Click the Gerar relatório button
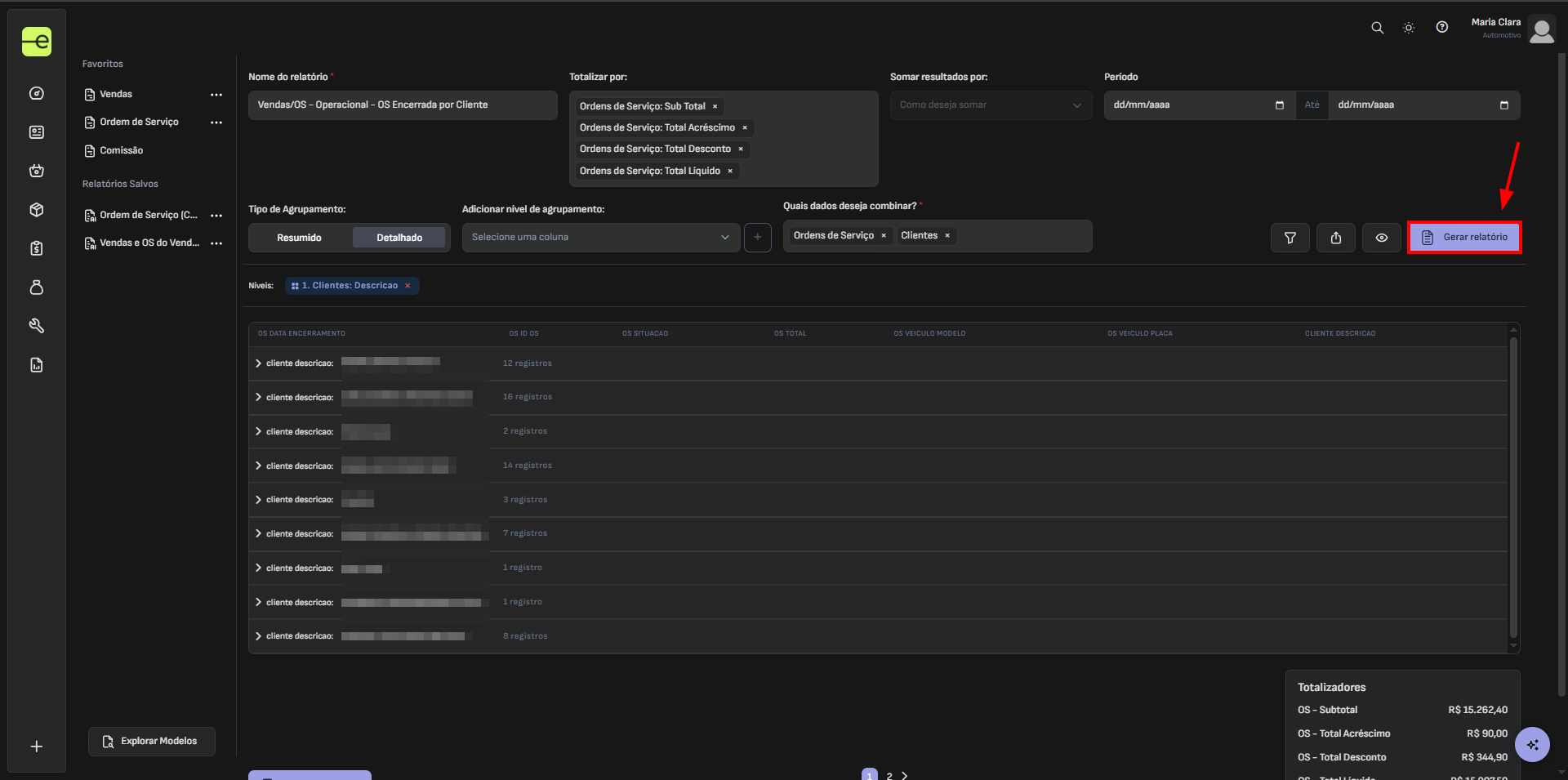1568x780 pixels. [1464, 238]
